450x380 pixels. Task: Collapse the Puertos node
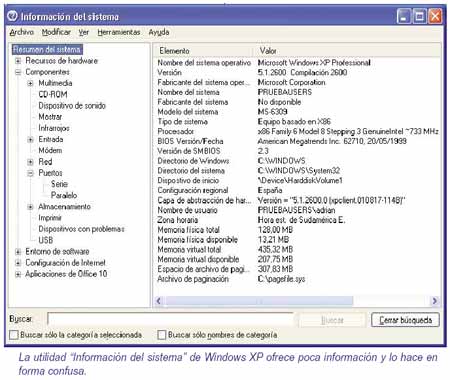click(30, 173)
